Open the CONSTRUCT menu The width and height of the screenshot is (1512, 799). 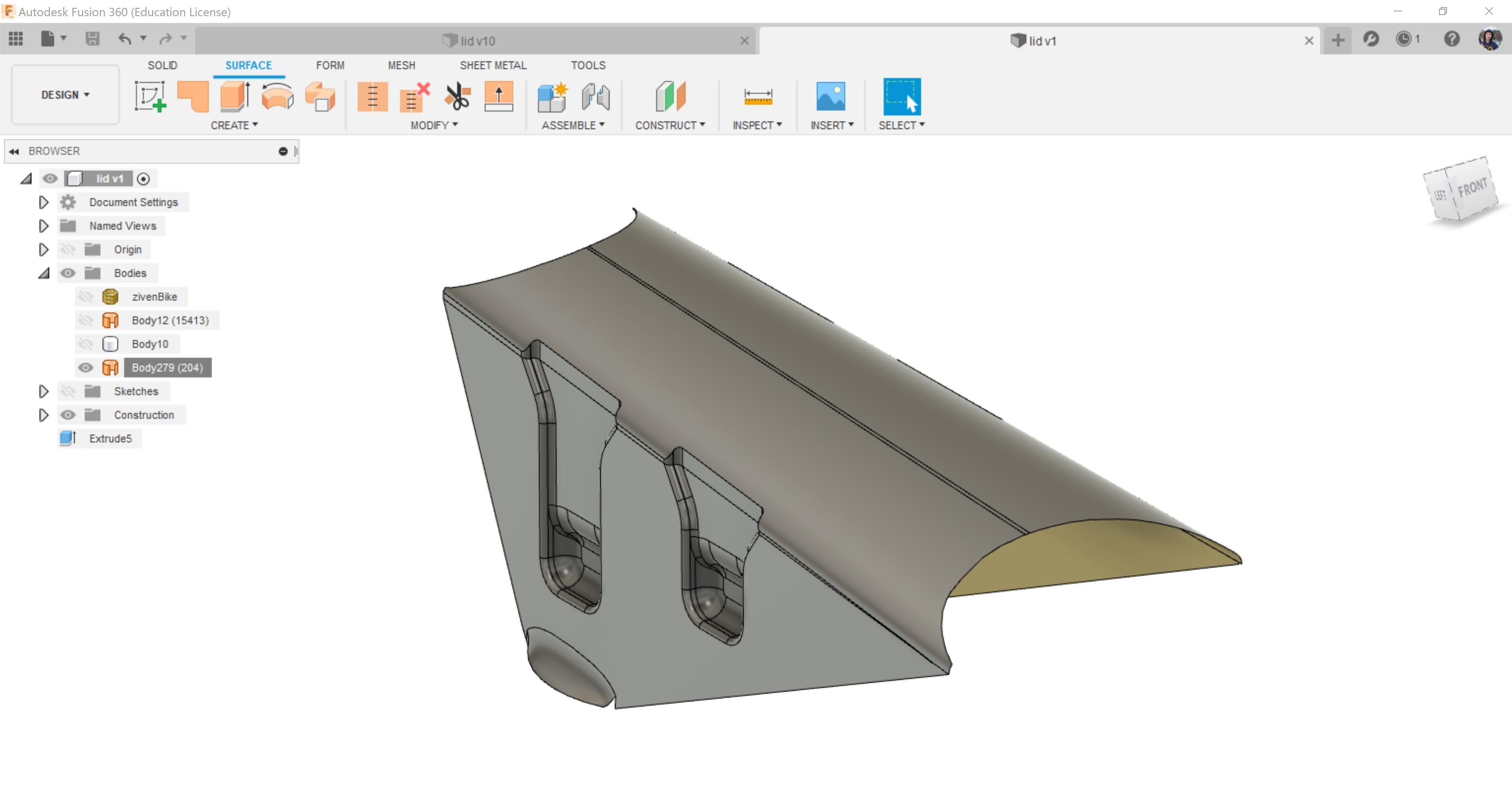point(670,126)
